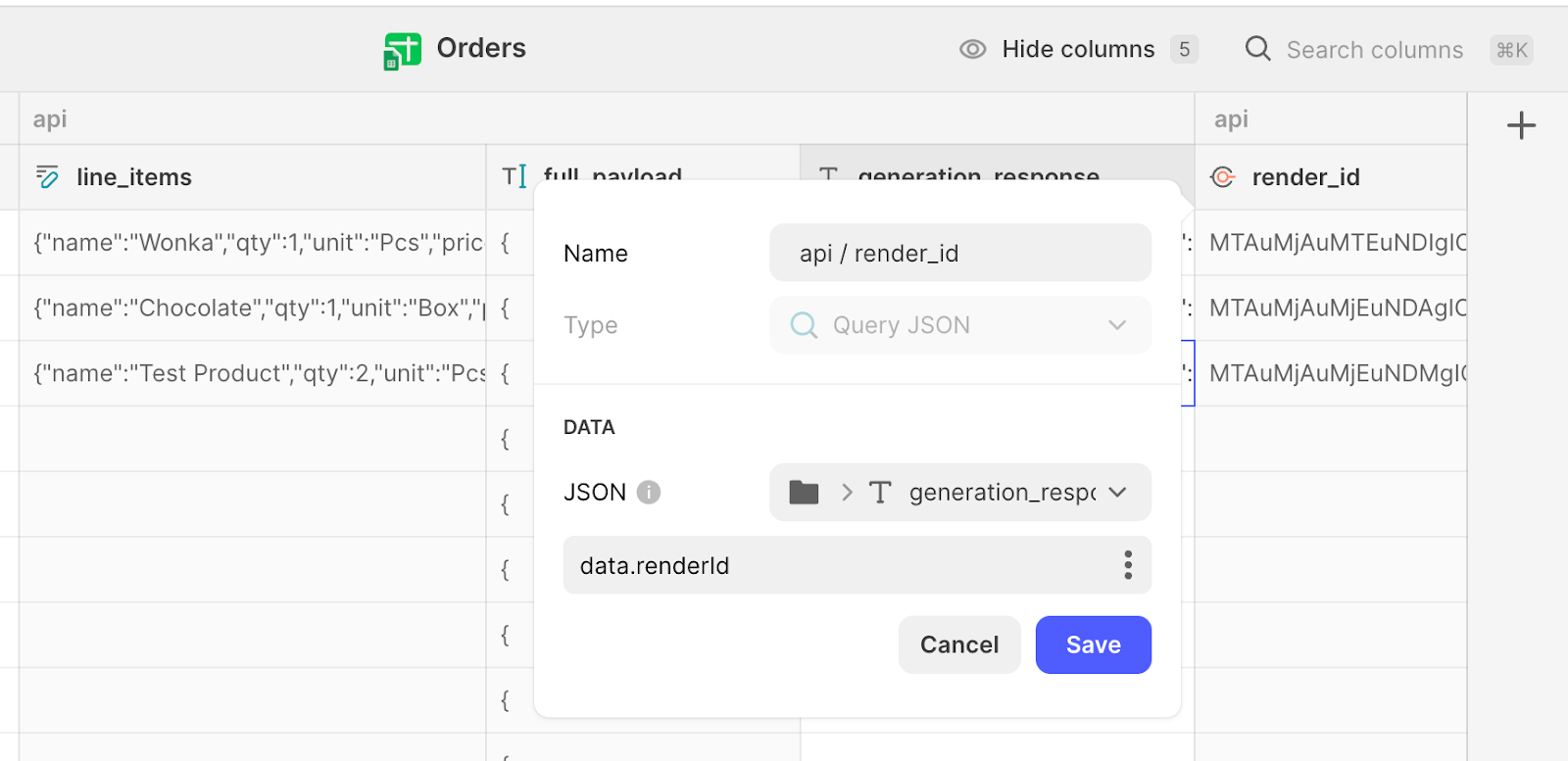The height and width of the screenshot is (761, 1568).
Task: Open the Query JSON type dropdown
Action: [x=960, y=325]
